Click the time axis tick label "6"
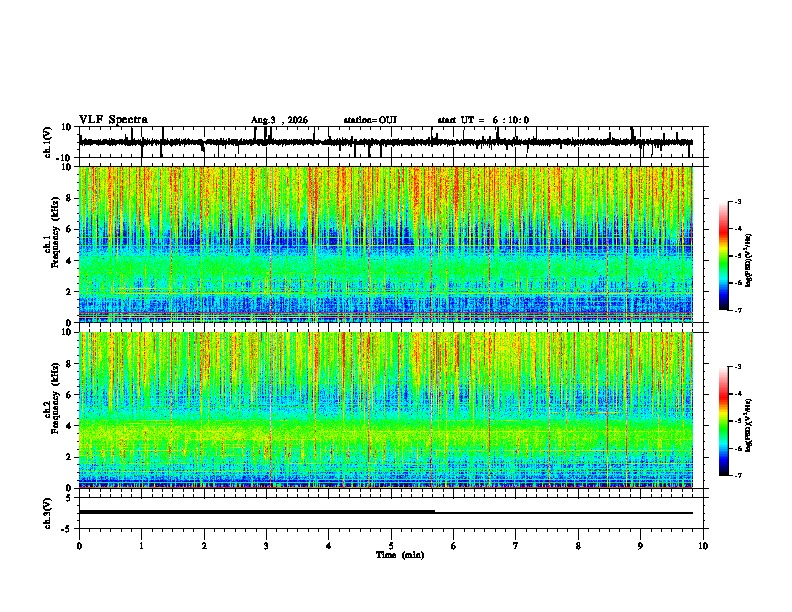This screenshot has width=792, height=612. tap(454, 546)
